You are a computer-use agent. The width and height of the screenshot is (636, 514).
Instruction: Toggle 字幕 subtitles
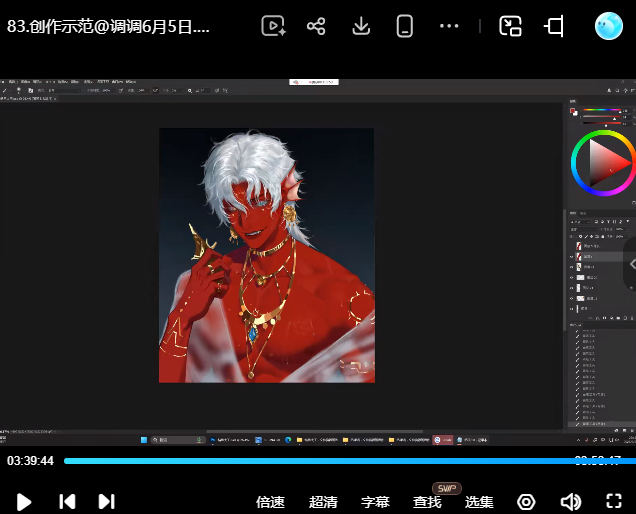pyautogui.click(x=375, y=502)
